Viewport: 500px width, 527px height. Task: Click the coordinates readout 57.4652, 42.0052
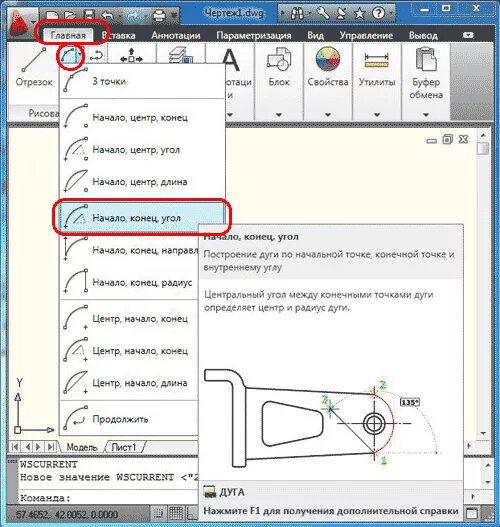point(67,515)
